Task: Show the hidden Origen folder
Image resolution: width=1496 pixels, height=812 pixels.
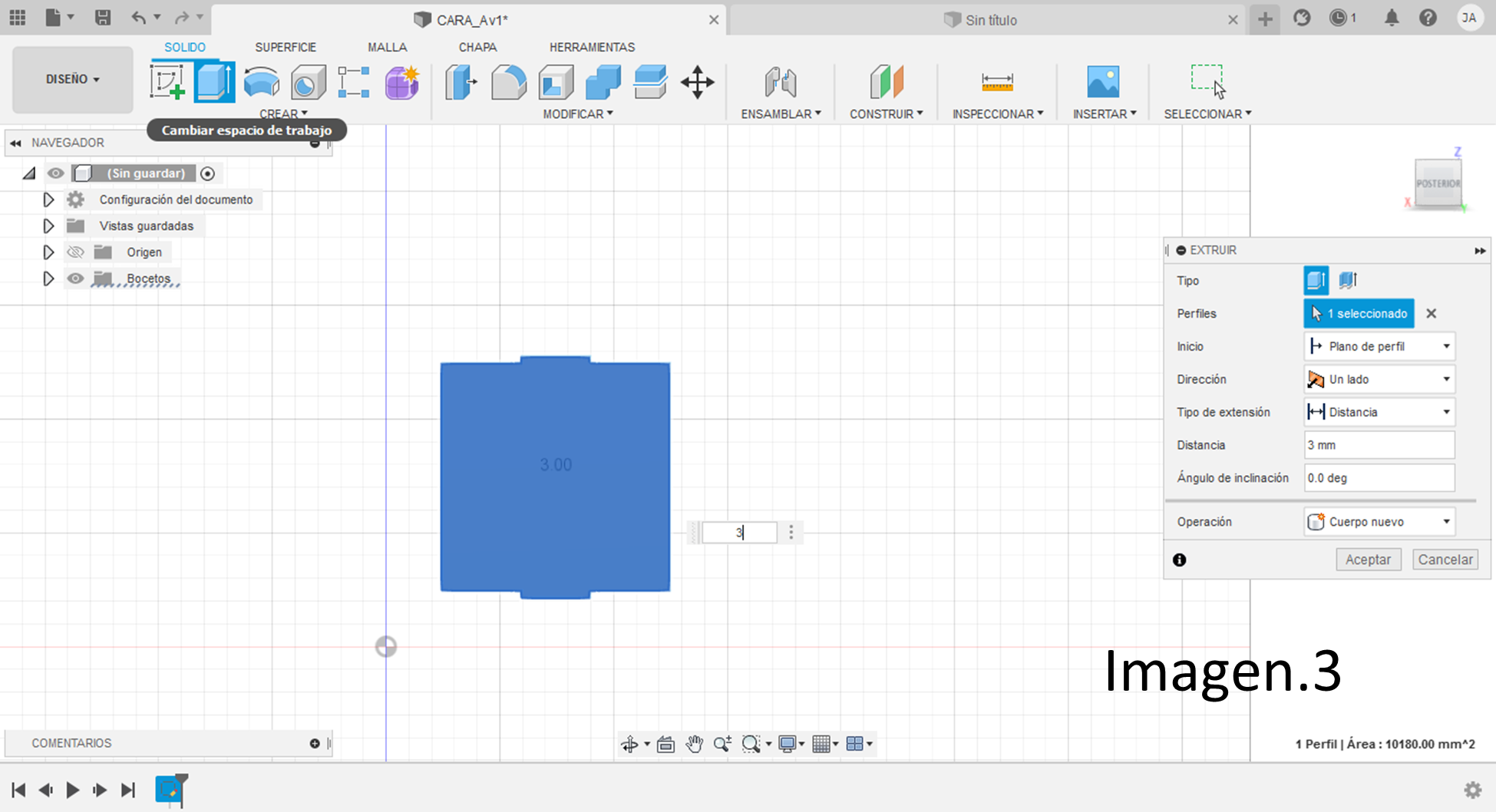Action: coord(75,252)
